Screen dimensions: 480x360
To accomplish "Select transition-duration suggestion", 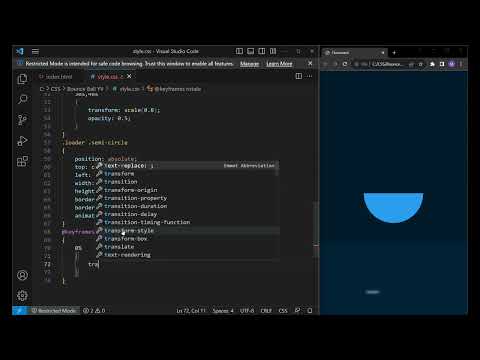I will pyautogui.click(x=187, y=206).
